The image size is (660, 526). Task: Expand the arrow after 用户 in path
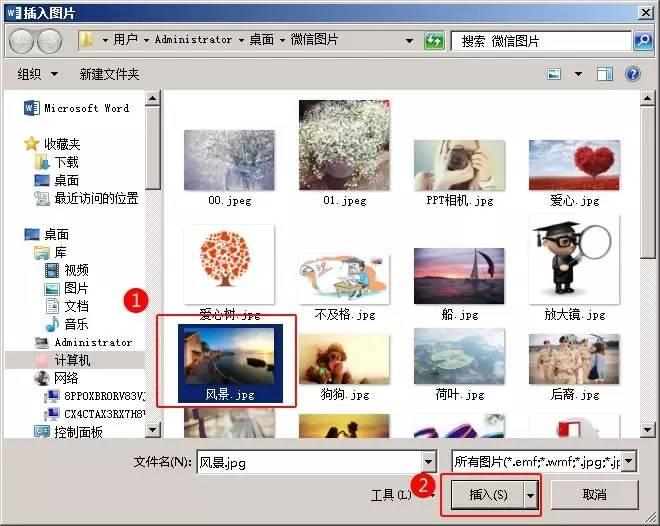click(x=146, y=40)
